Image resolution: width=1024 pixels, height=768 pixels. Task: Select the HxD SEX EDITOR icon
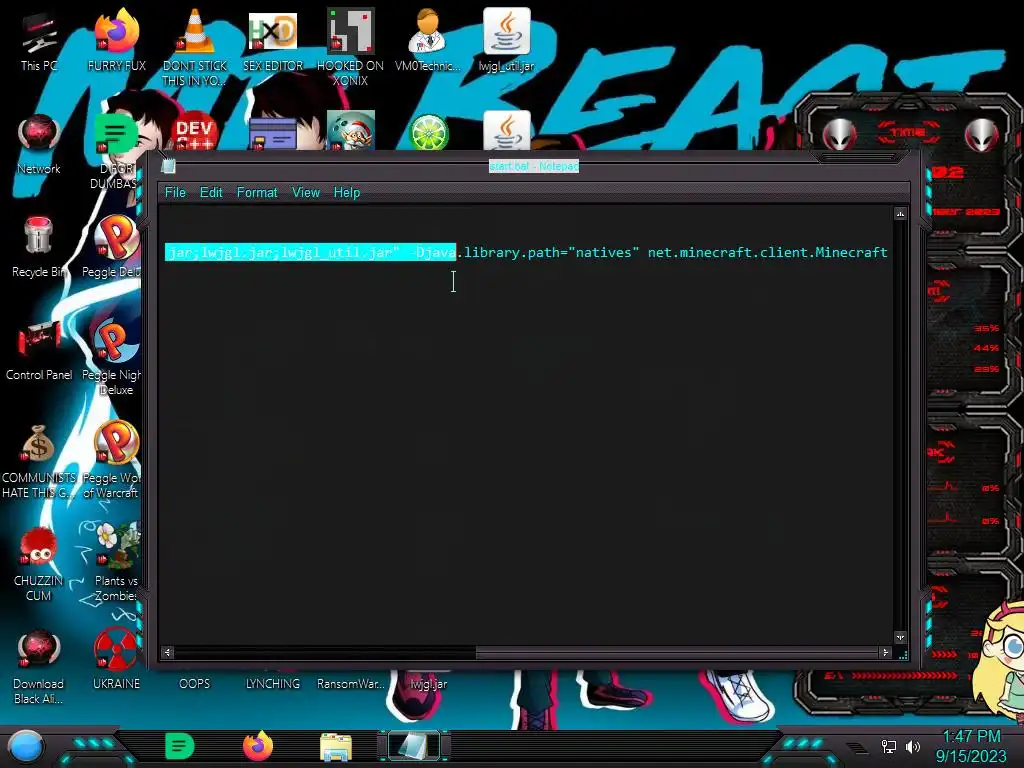pyautogui.click(x=273, y=40)
